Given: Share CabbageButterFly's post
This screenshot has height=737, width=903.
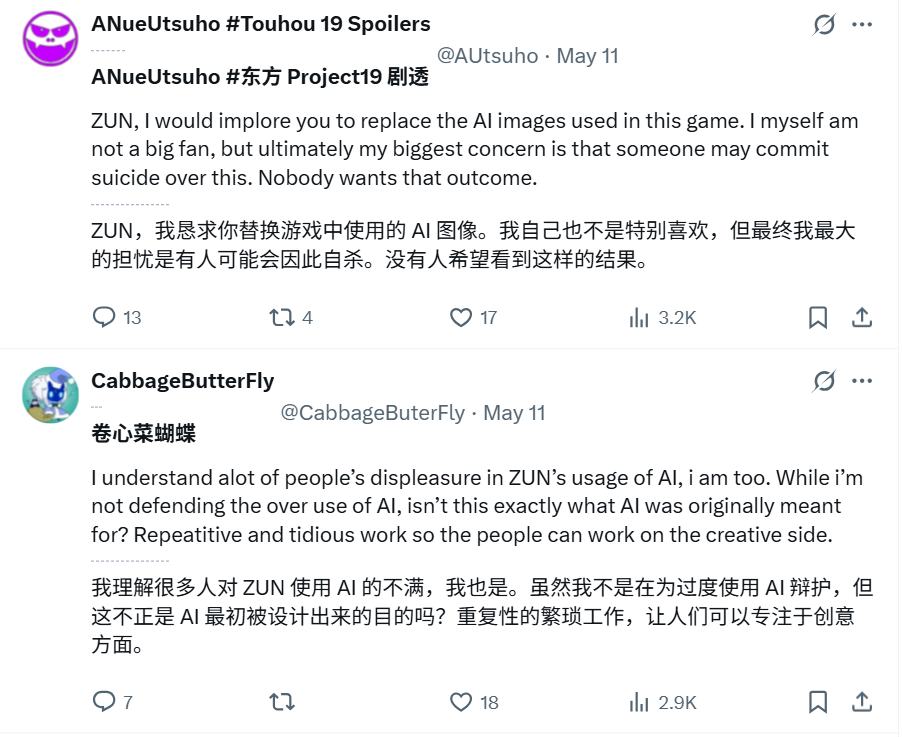Looking at the screenshot, I should (861, 702).
